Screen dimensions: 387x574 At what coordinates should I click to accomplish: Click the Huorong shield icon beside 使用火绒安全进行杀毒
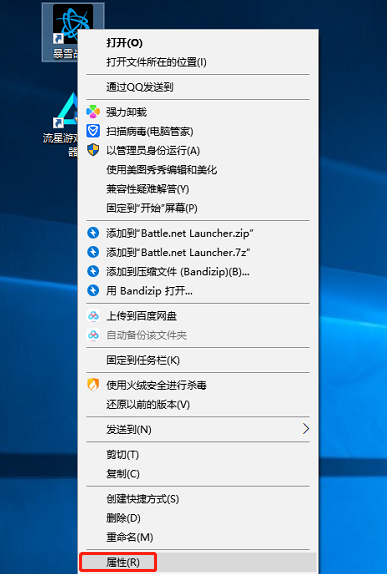tap(93, 385)
